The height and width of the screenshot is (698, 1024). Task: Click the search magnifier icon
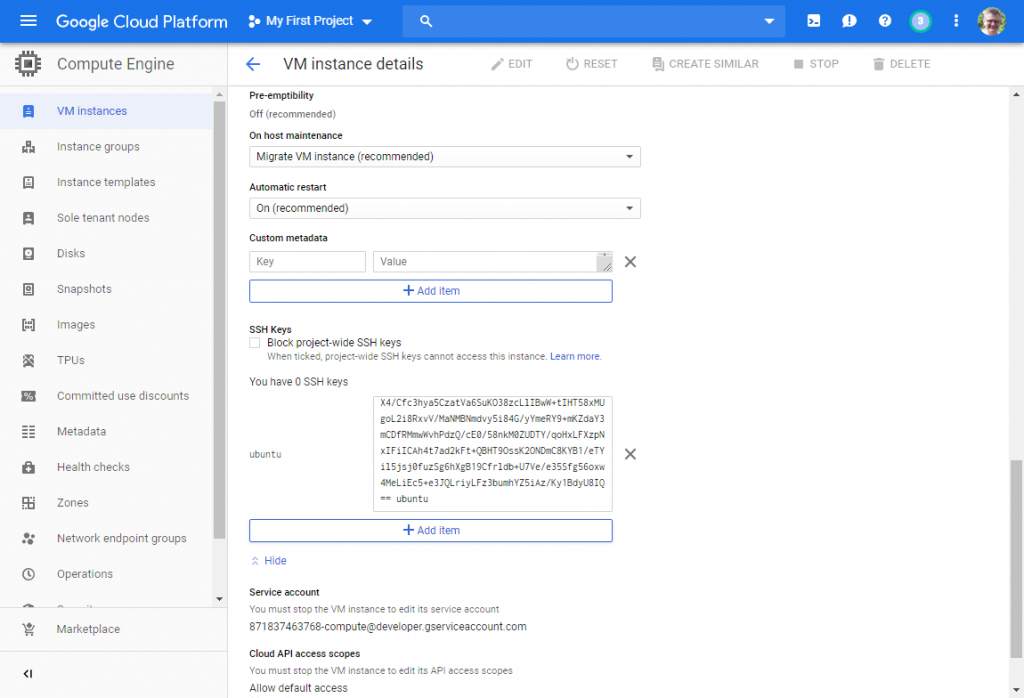[426, 21]
